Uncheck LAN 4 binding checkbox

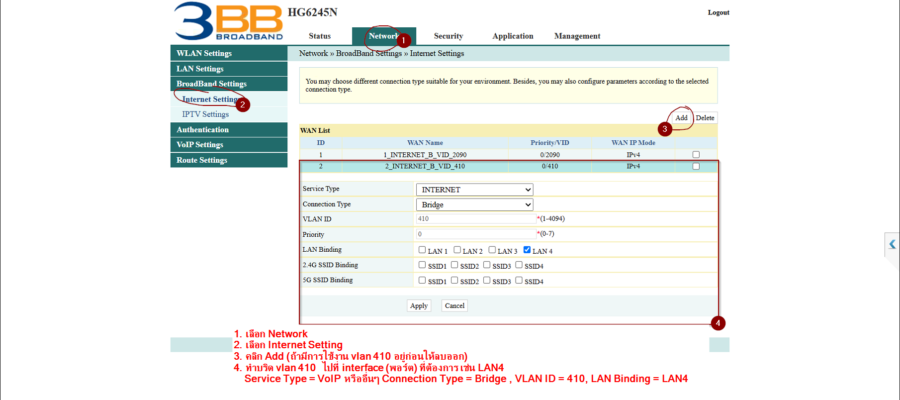pos(527,250)
